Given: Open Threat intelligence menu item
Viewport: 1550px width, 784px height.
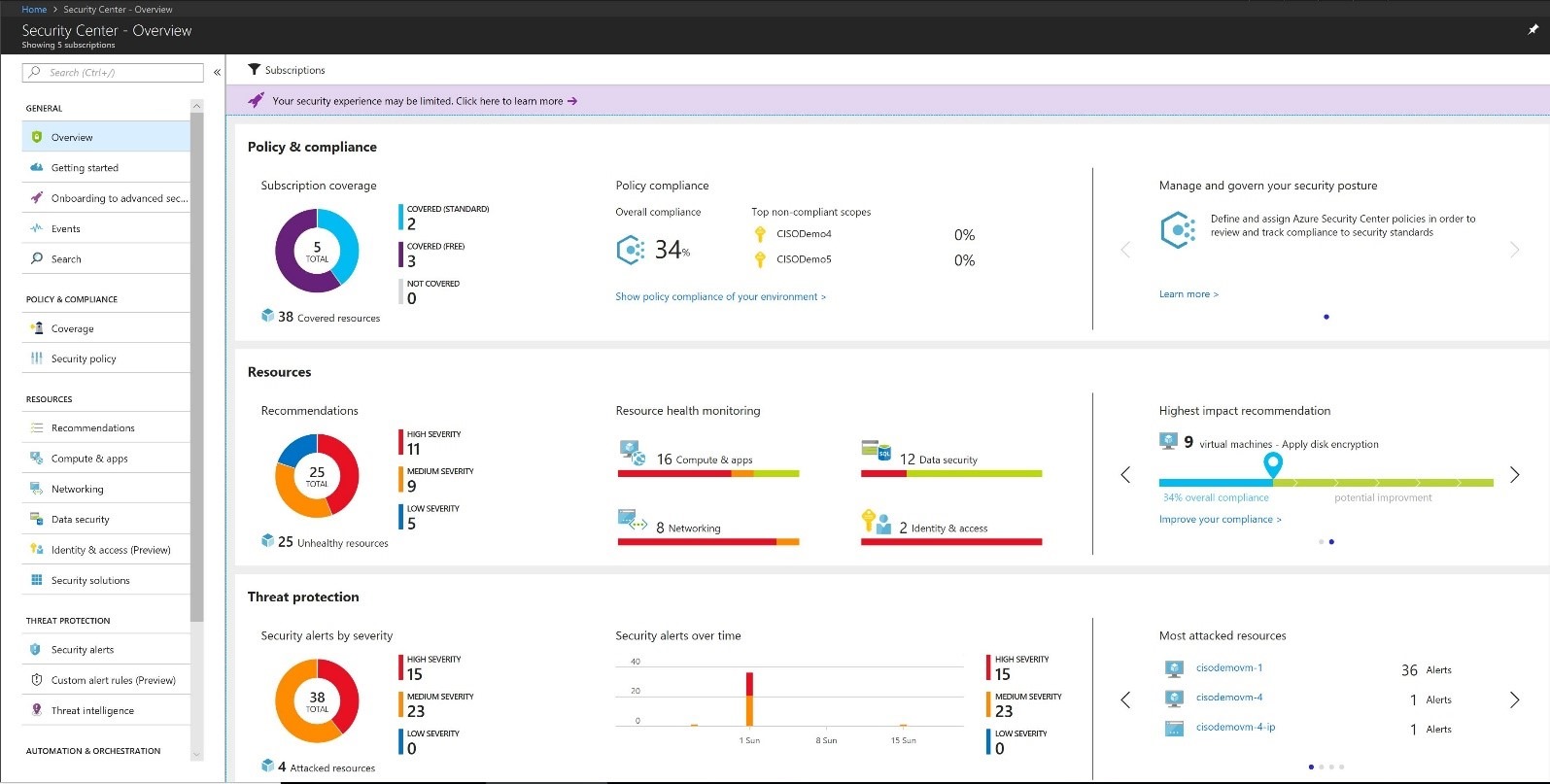Looking at the screenshot, I should pos(106,710).
